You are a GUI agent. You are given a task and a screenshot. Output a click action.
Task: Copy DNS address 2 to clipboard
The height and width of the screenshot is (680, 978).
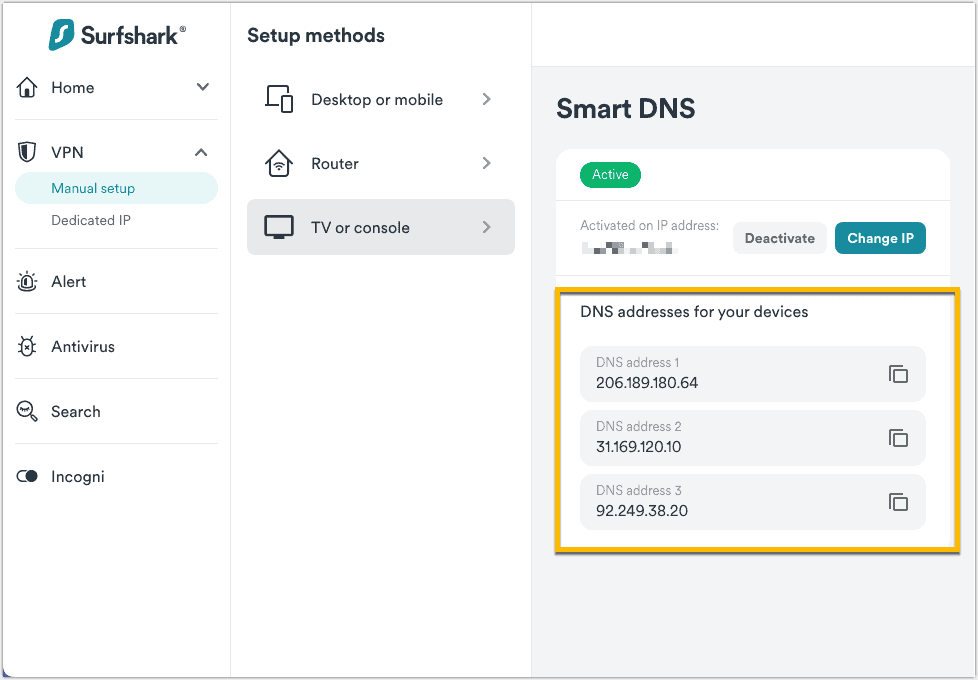tap(898, 438)
